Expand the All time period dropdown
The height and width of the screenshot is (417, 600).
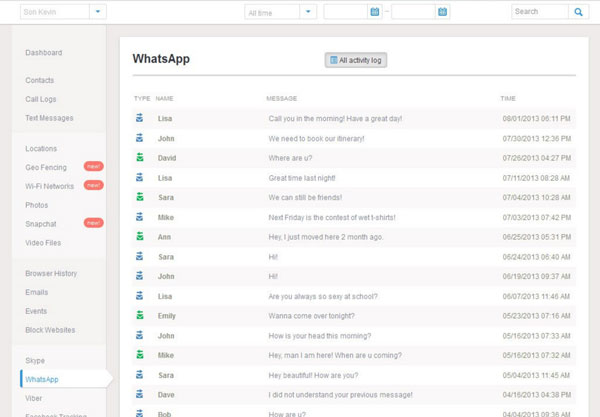[x=308, y=12]
